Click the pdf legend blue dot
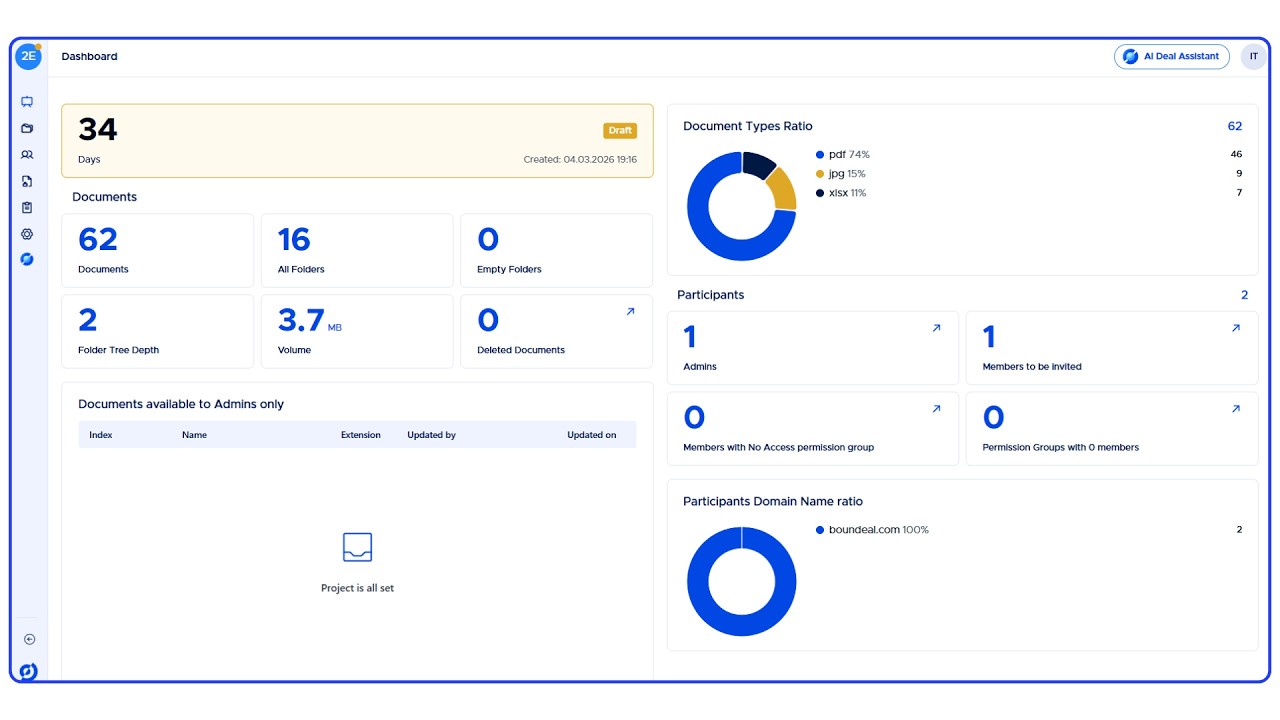This screenshot has width=1280, height=720. 820,155
